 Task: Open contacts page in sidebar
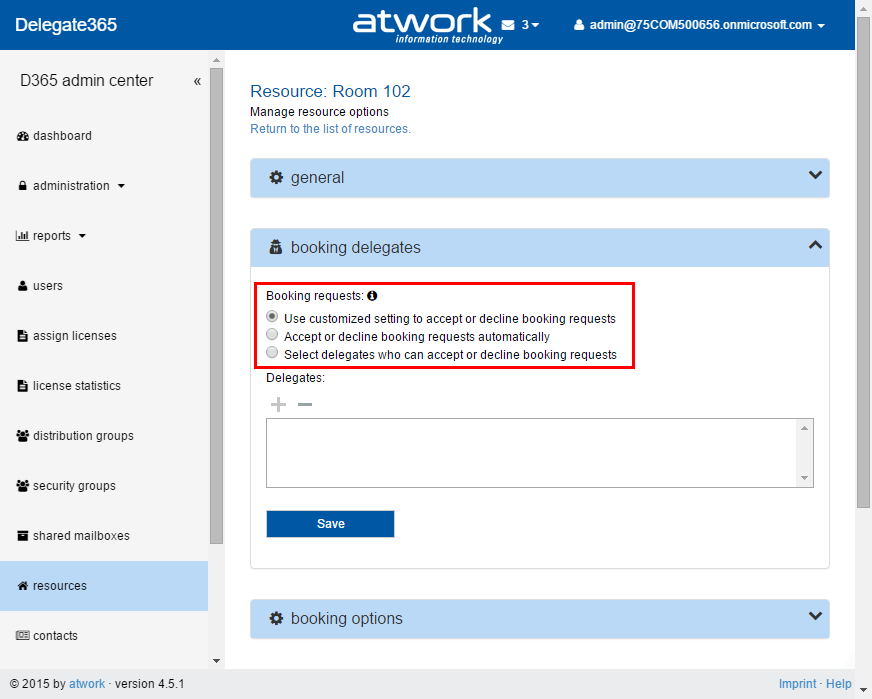pyautogui.click(x=55, y=636)
